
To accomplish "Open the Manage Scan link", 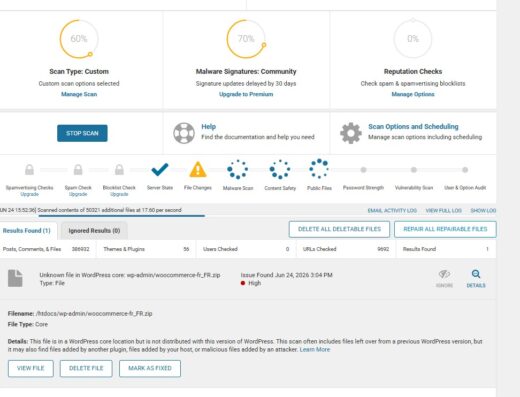I will pos(79,94).
